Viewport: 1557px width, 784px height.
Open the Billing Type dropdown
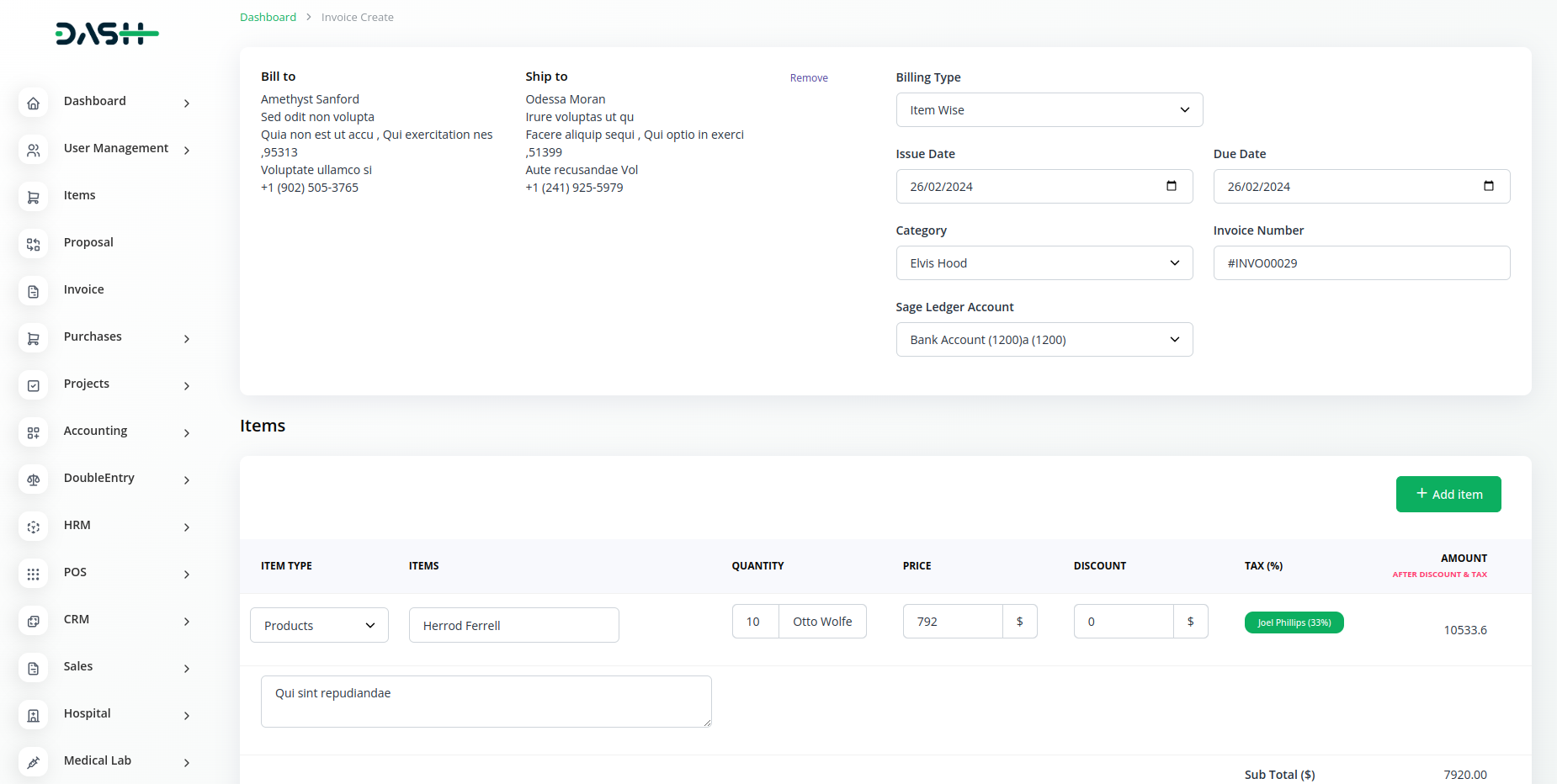(x=1049, y=110)
